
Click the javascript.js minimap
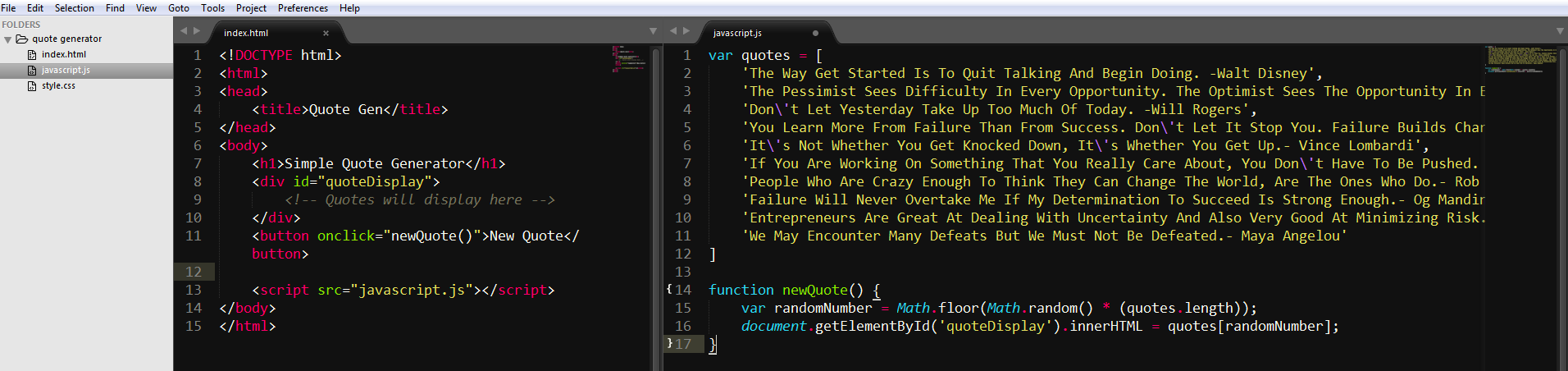pos(1521,62)
